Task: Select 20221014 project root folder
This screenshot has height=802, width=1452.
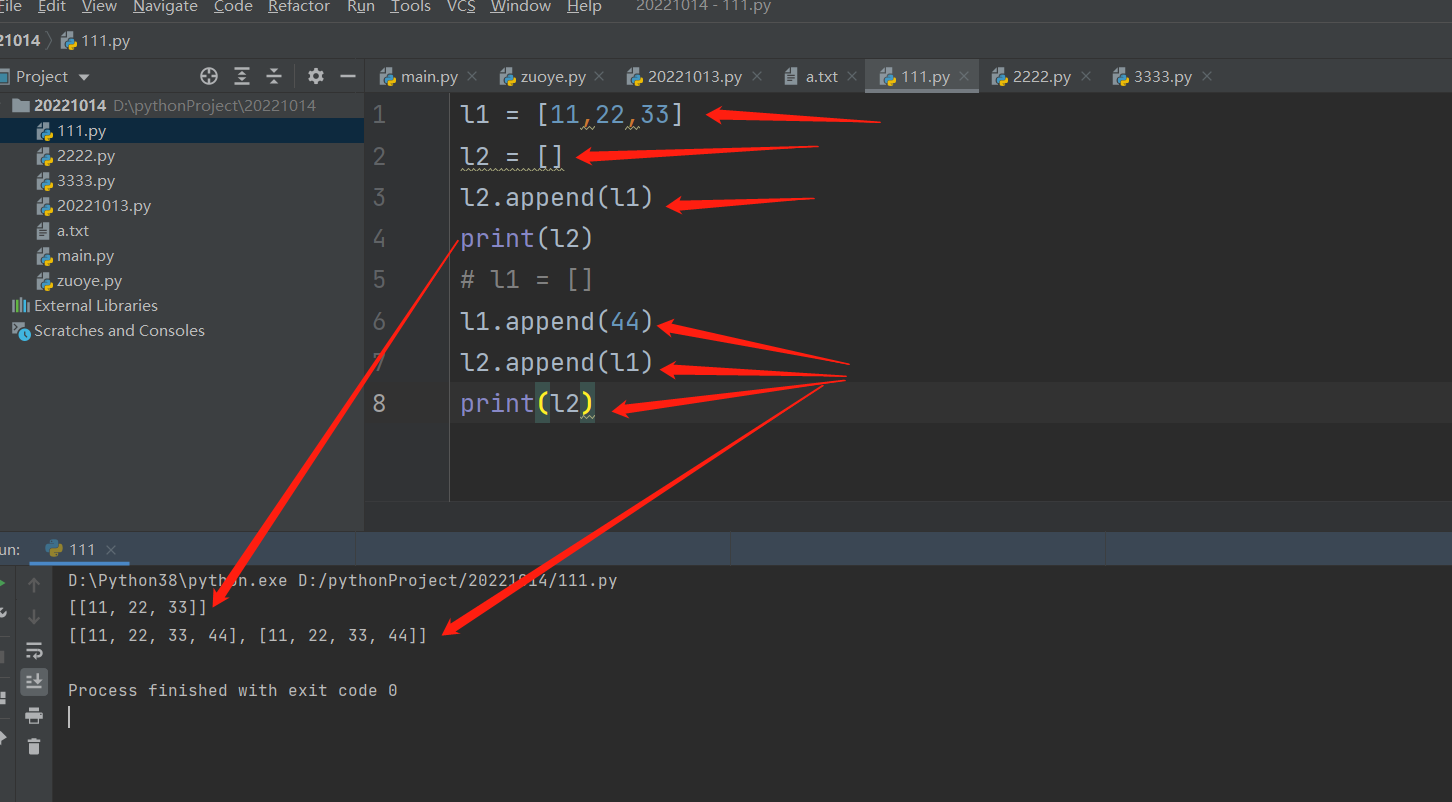Action: pyautogui.click(x=182, y=105)
